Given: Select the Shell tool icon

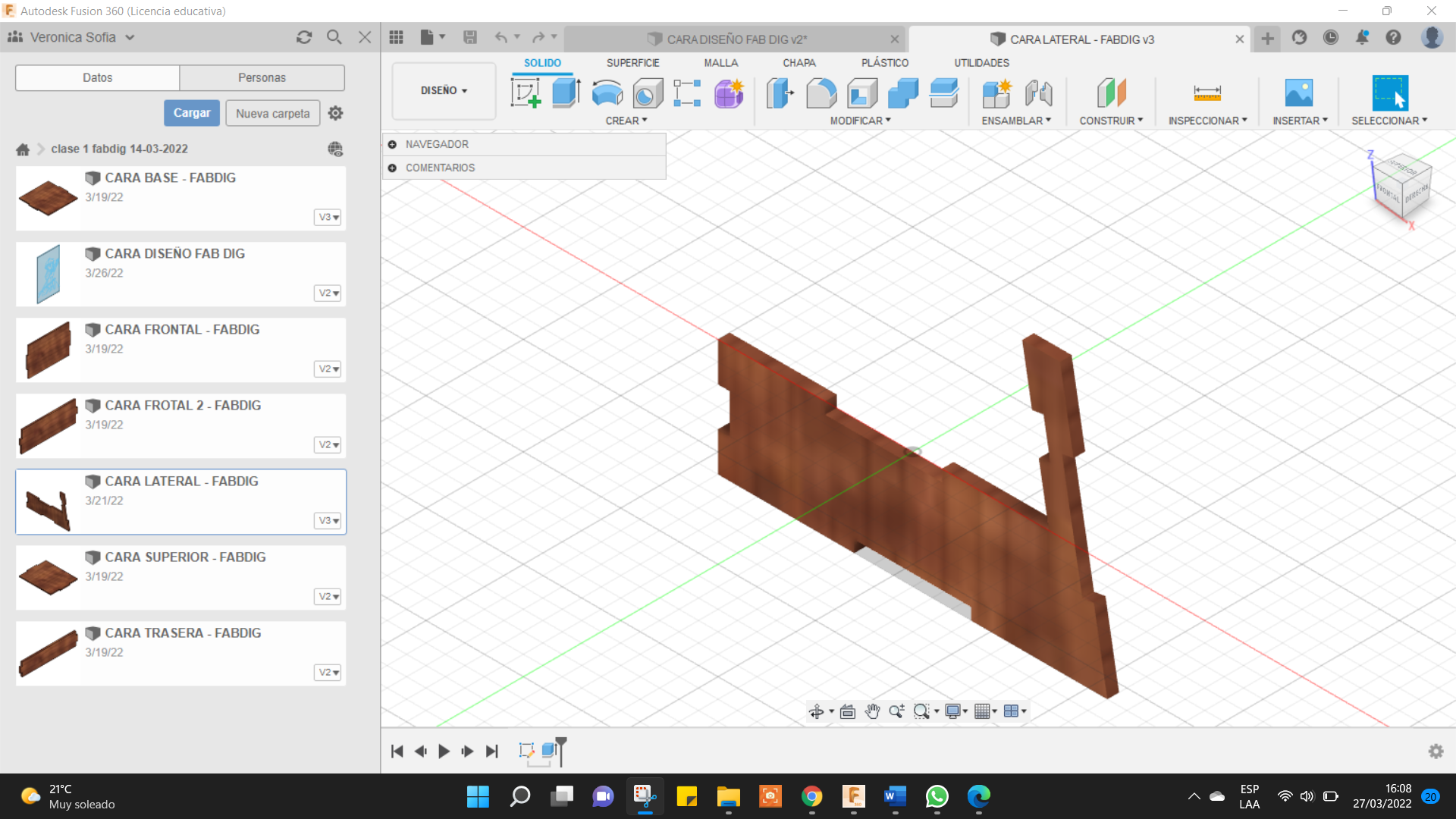Looking at the screenshot, I should [862, 93].
